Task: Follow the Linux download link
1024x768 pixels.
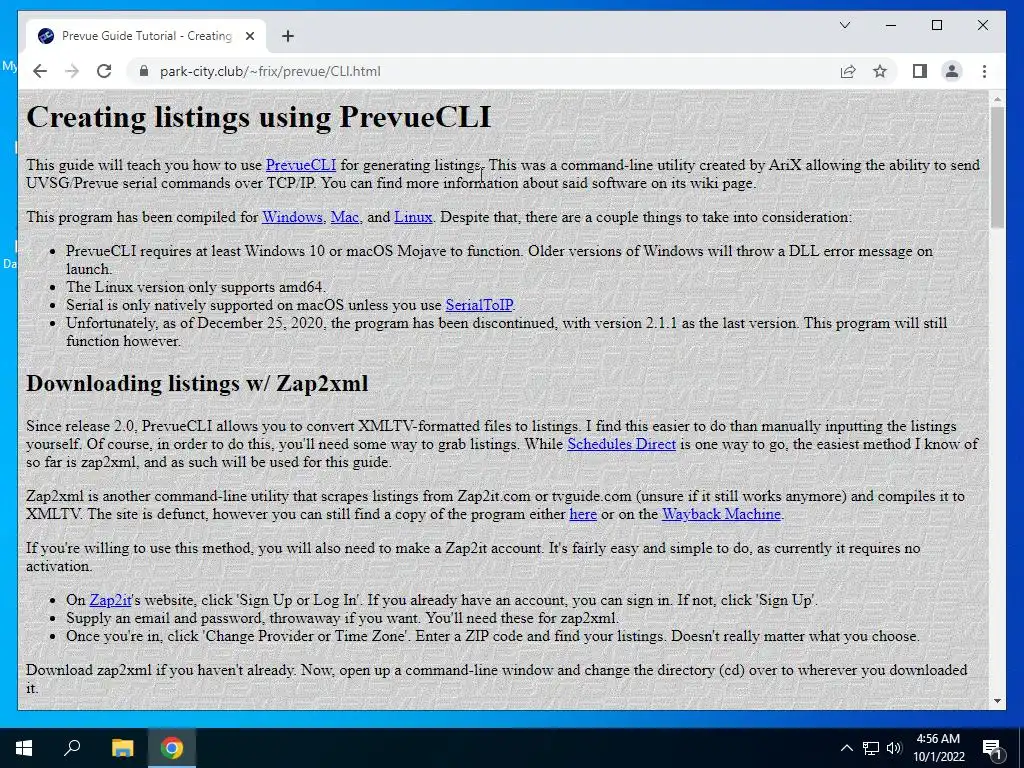Action: (x=413, y=217)
